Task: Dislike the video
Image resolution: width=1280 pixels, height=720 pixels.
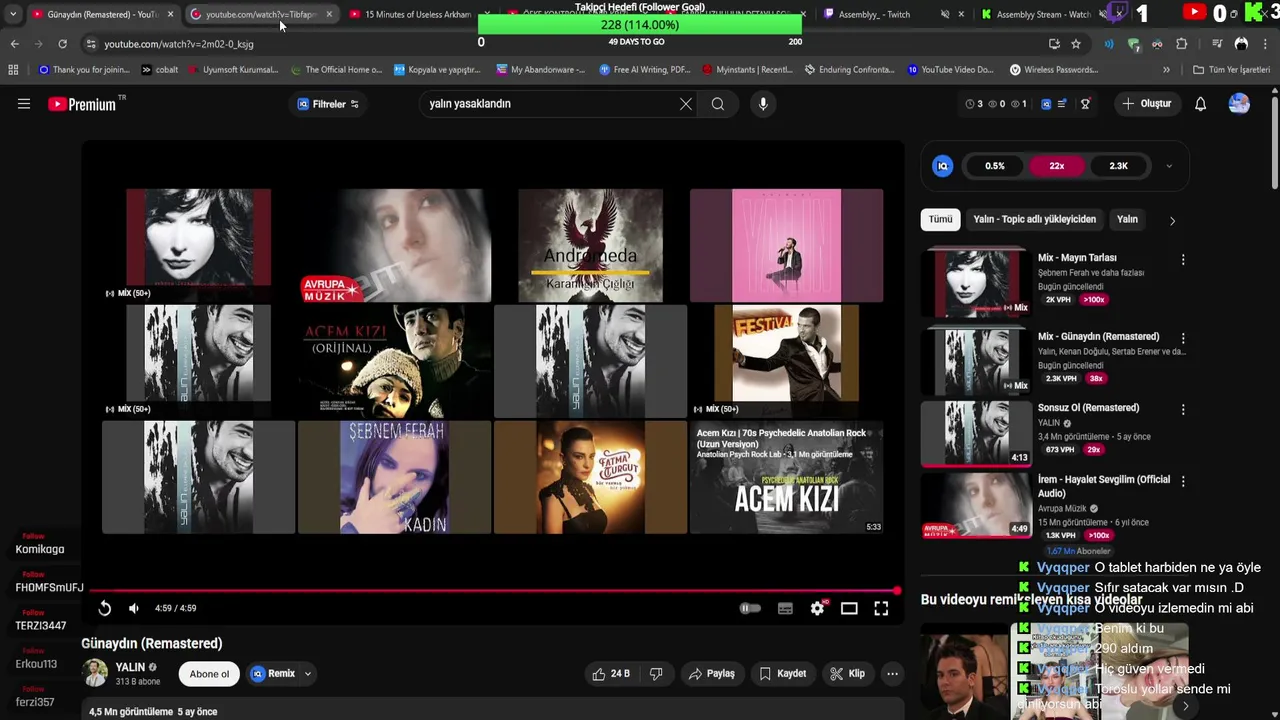Action: [x=656, y=674]
